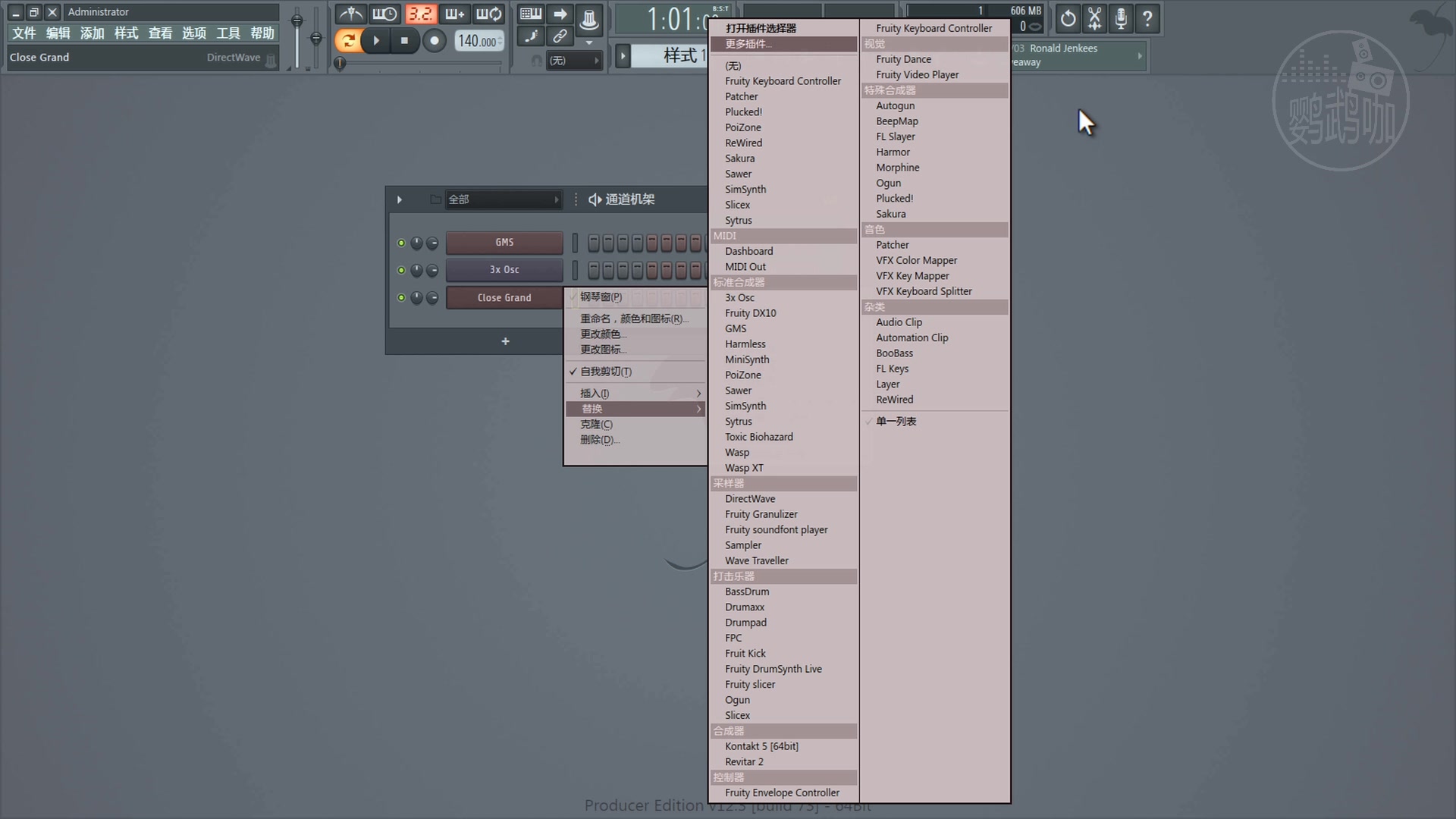
Task: Click the 3x Osc channel button
Action: click(504, 270)
